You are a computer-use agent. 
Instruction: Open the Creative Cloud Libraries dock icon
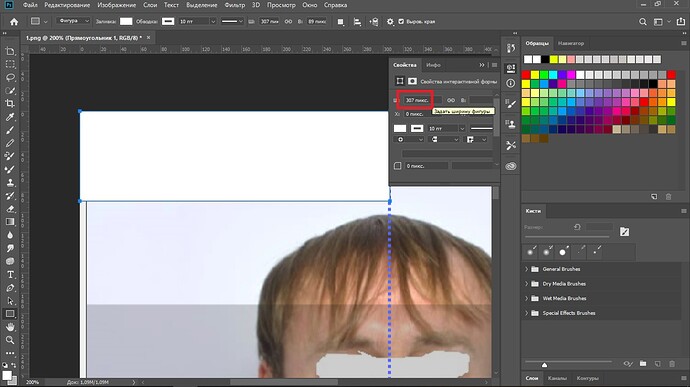510,166
